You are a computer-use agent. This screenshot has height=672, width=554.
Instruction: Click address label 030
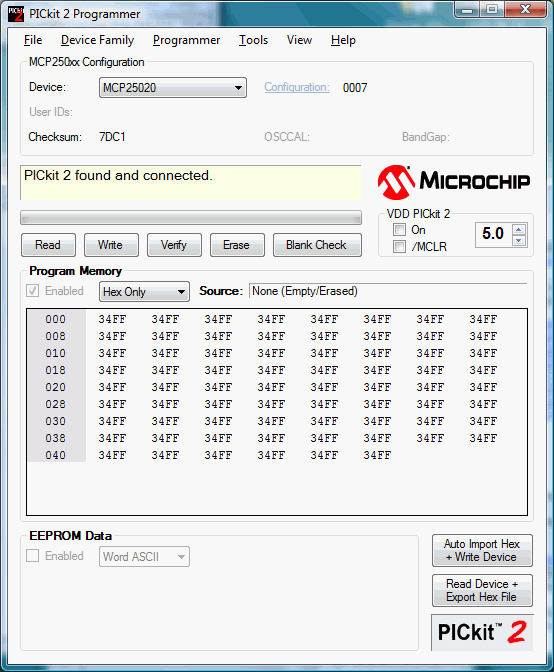56,421
